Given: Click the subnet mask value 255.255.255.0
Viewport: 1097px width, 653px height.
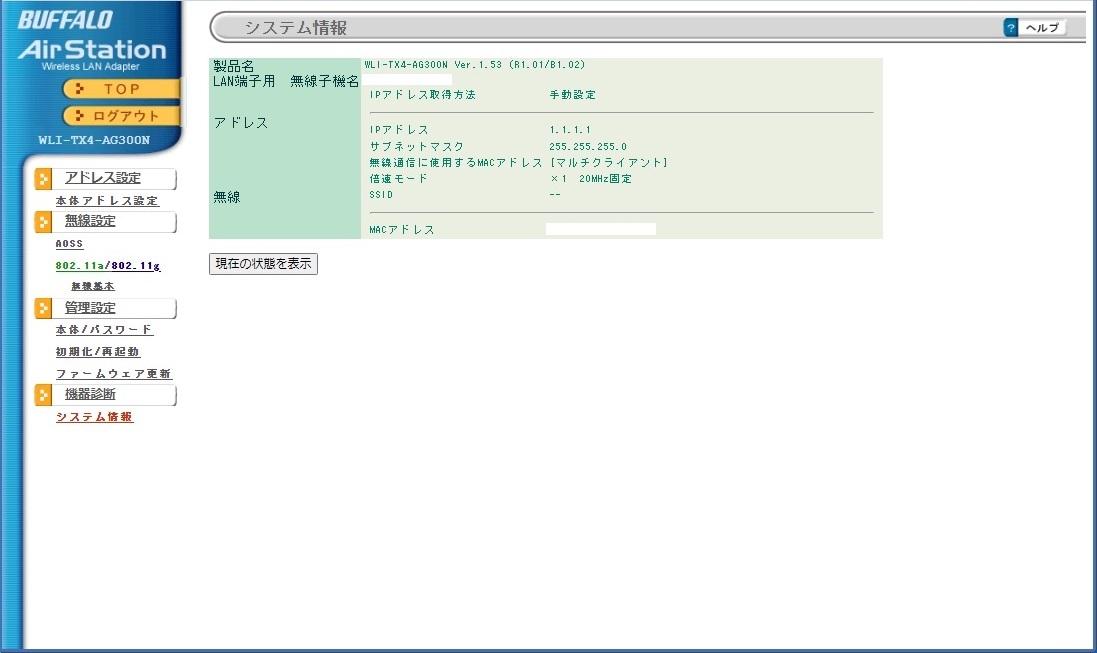Looking at the screenshot, I should (588, 146).
